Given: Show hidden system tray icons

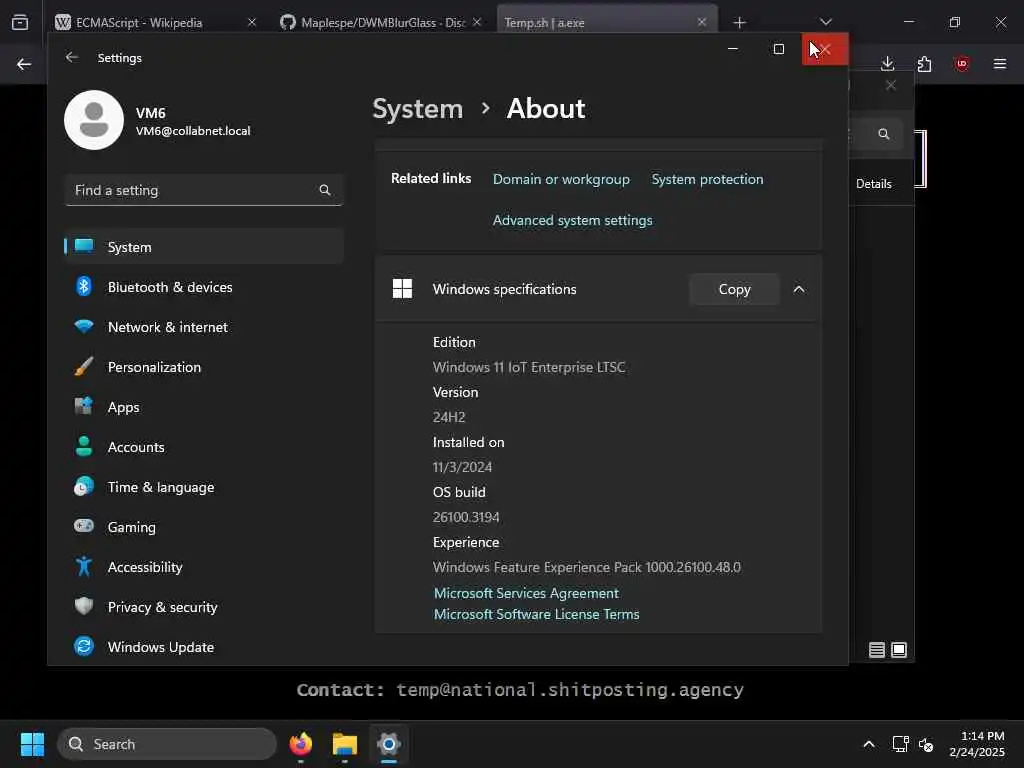Looking at the screenshot, I should [869, 744].
